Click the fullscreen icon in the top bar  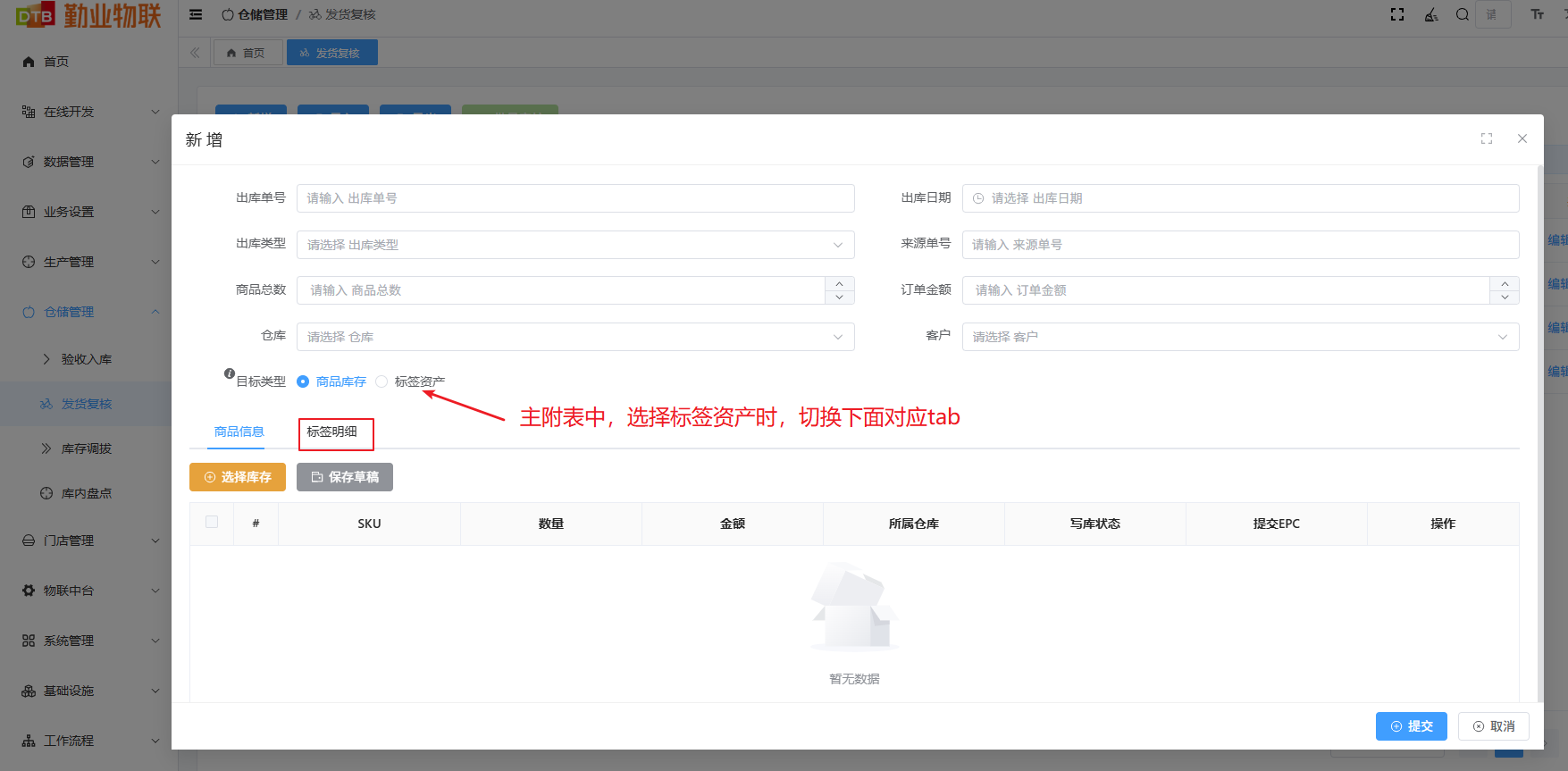tap(1397, 14)
